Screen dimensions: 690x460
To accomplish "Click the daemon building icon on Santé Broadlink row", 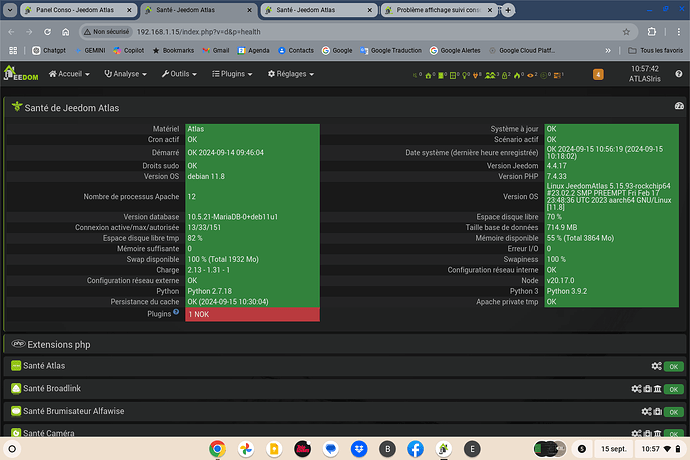I will click(x=657, y=389).
